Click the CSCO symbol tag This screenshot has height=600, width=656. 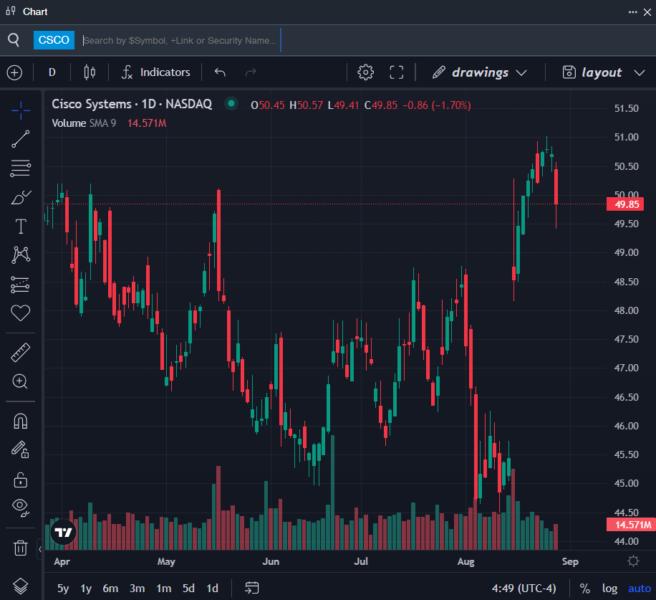coord(54,40)
